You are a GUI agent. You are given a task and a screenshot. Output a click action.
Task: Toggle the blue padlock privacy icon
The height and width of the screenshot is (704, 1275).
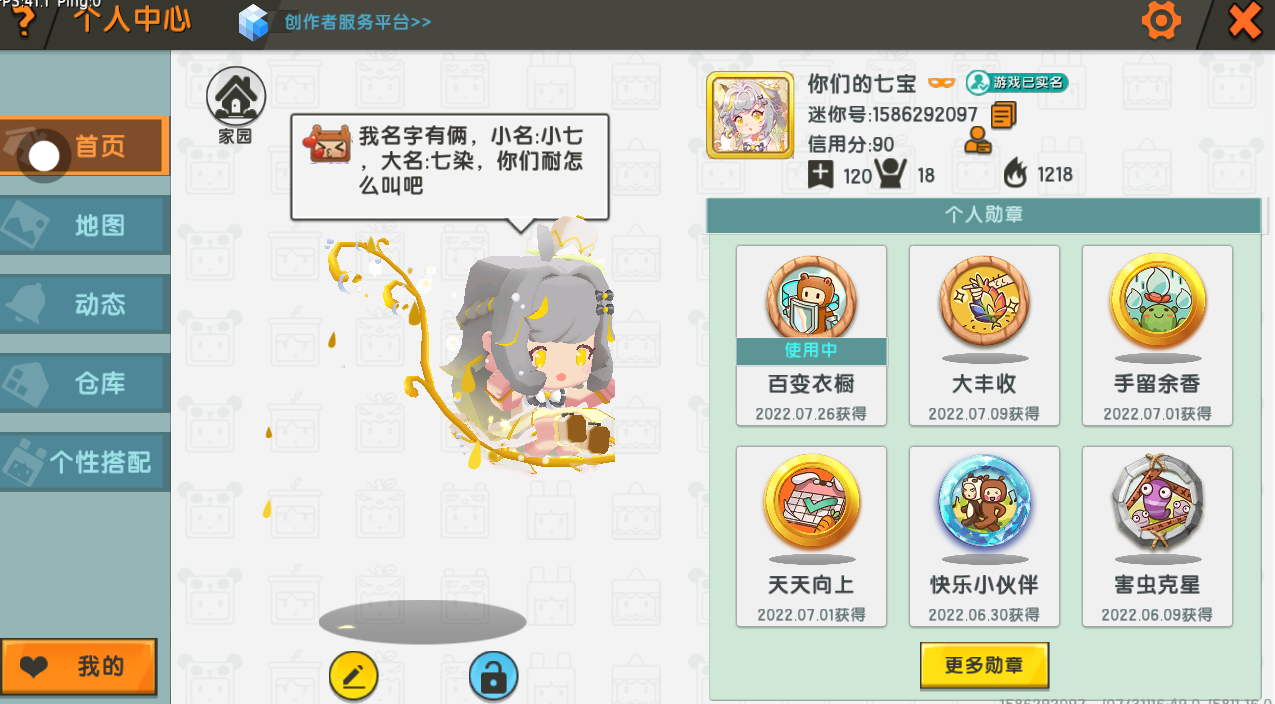click(493, 677)
